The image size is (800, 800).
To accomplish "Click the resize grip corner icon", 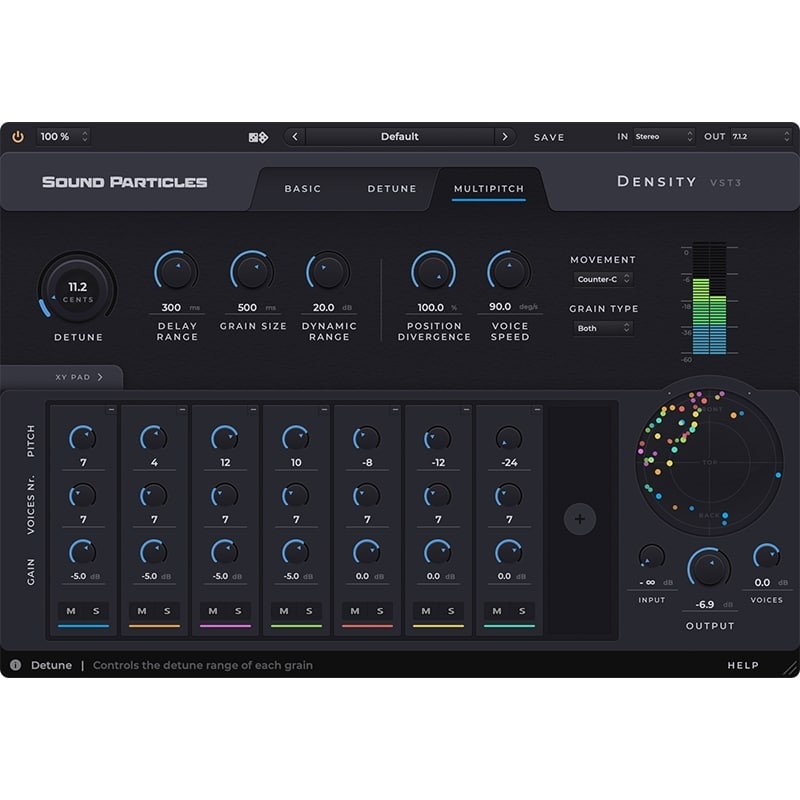I will (791, 668).
